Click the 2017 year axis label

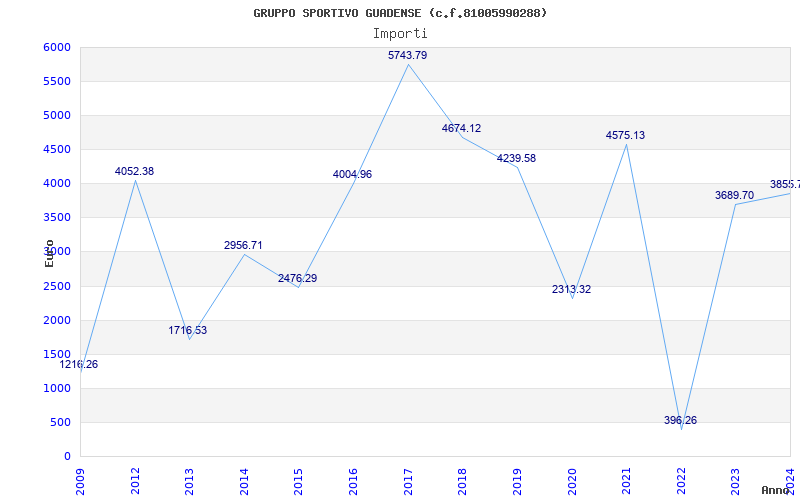(408, 481)
